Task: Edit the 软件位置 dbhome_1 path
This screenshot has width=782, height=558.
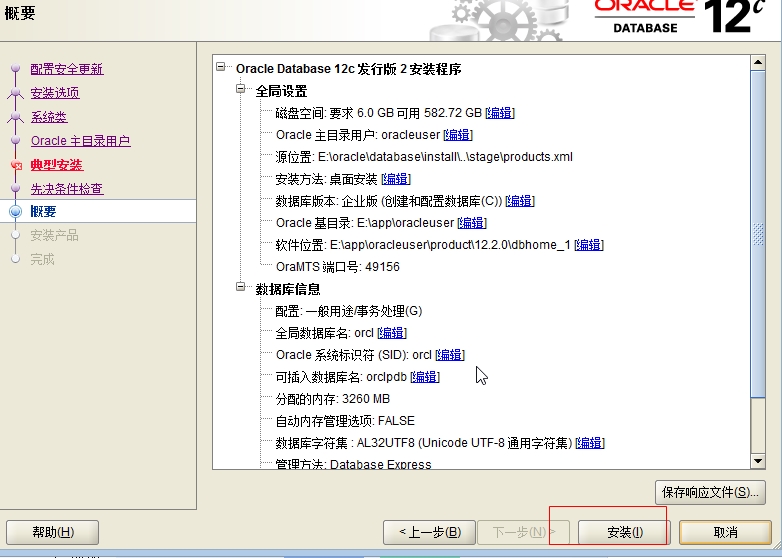Action: pyautogui.click(x=589, y=244)
